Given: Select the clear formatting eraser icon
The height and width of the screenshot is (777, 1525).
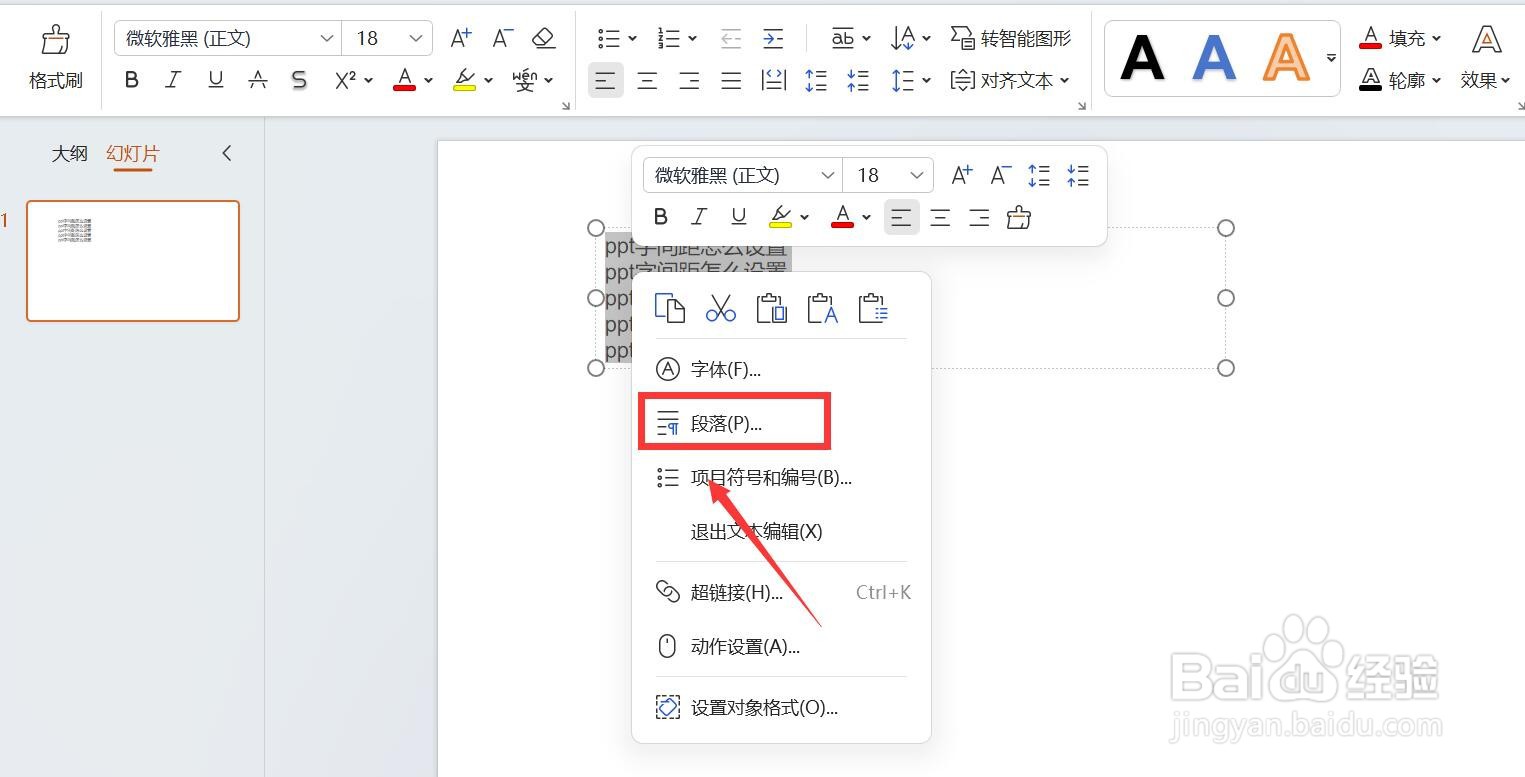Looking at the screenshot, I should (x=543, y=37).
